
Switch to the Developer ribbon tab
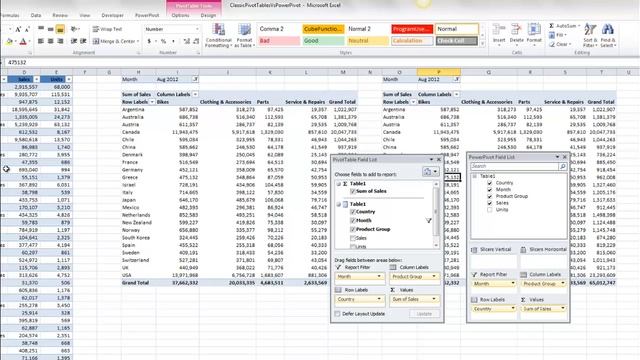[x=112, y=15]
